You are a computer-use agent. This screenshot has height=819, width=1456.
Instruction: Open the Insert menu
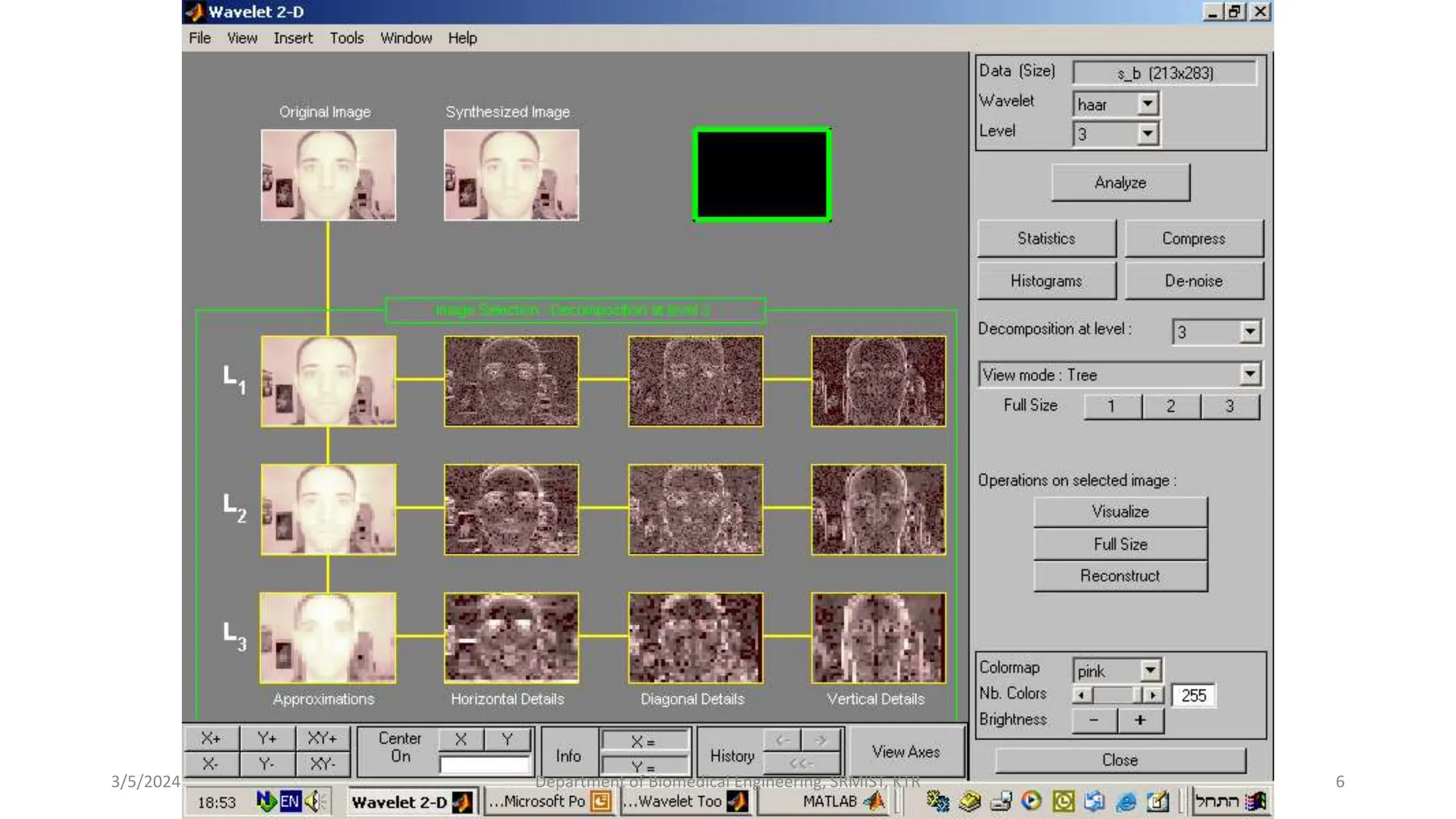click(293, 38)
